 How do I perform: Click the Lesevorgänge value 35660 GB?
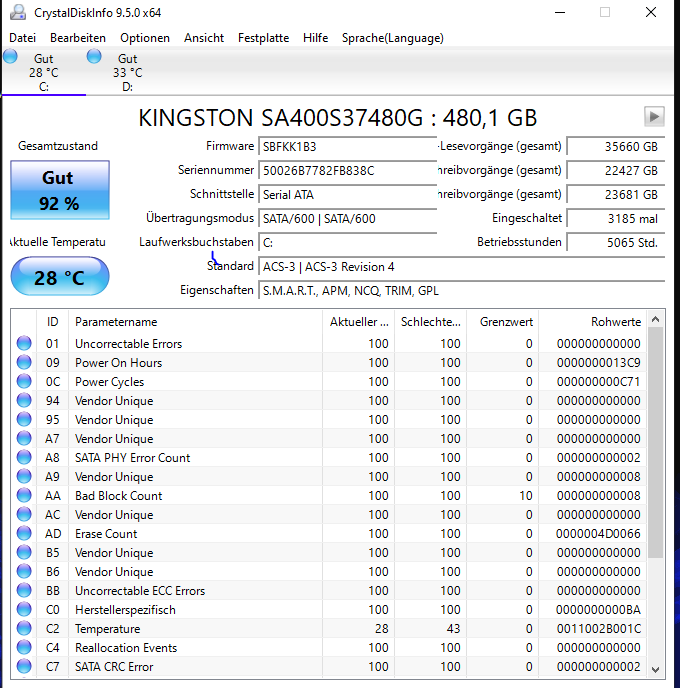616,147
